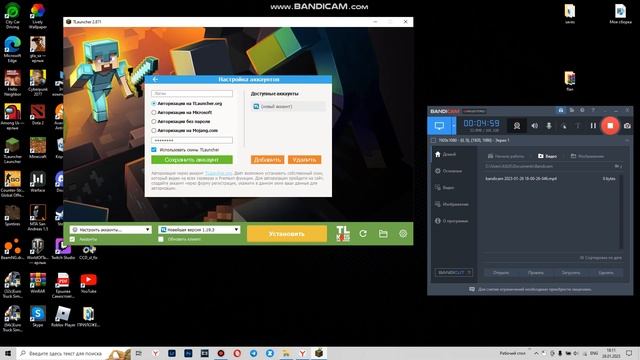Click the Delete button under Bandicam file list
Screen dimensions: 640x360
[606, 273]
